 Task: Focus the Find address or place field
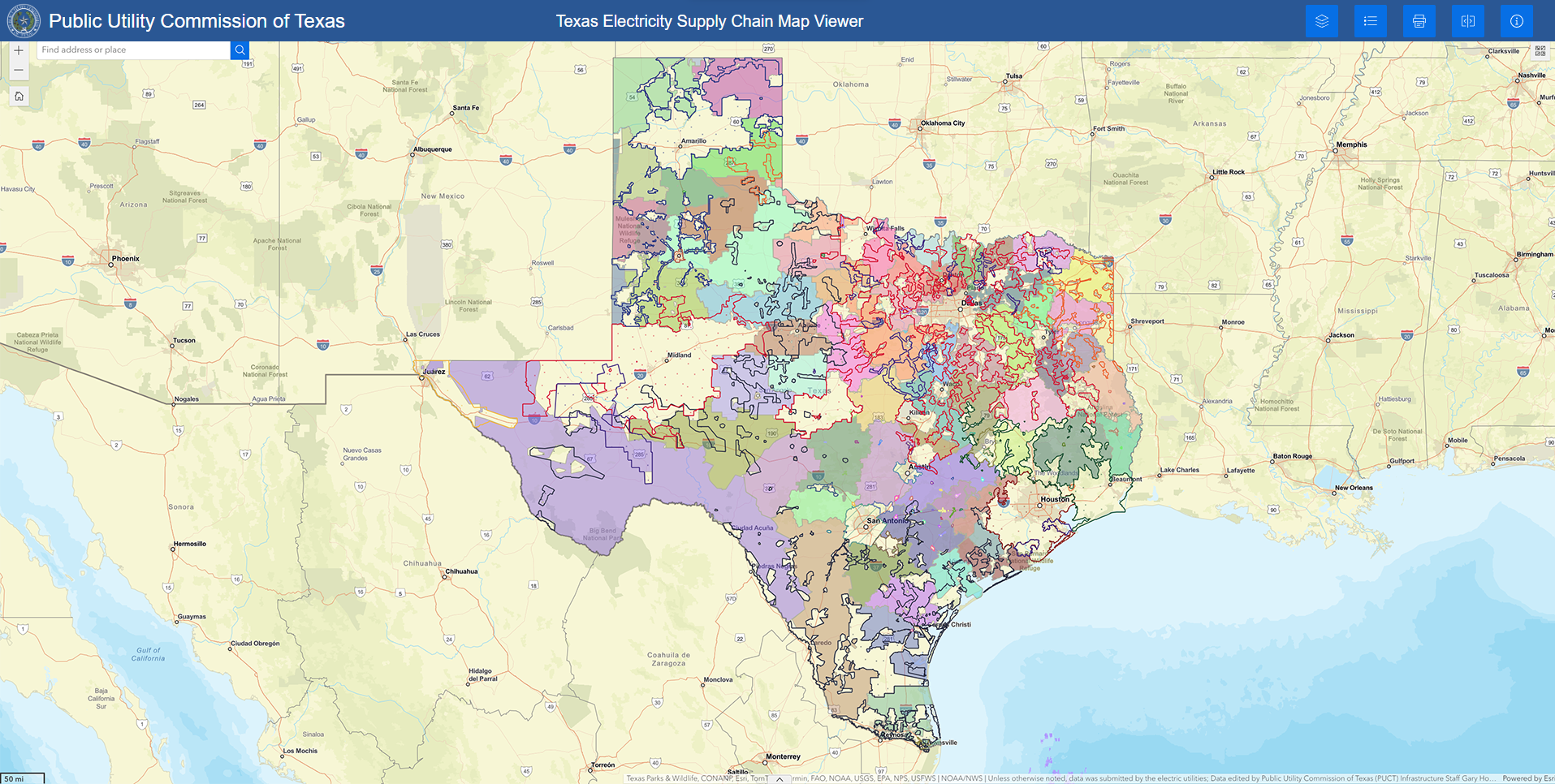pos(133,50)
